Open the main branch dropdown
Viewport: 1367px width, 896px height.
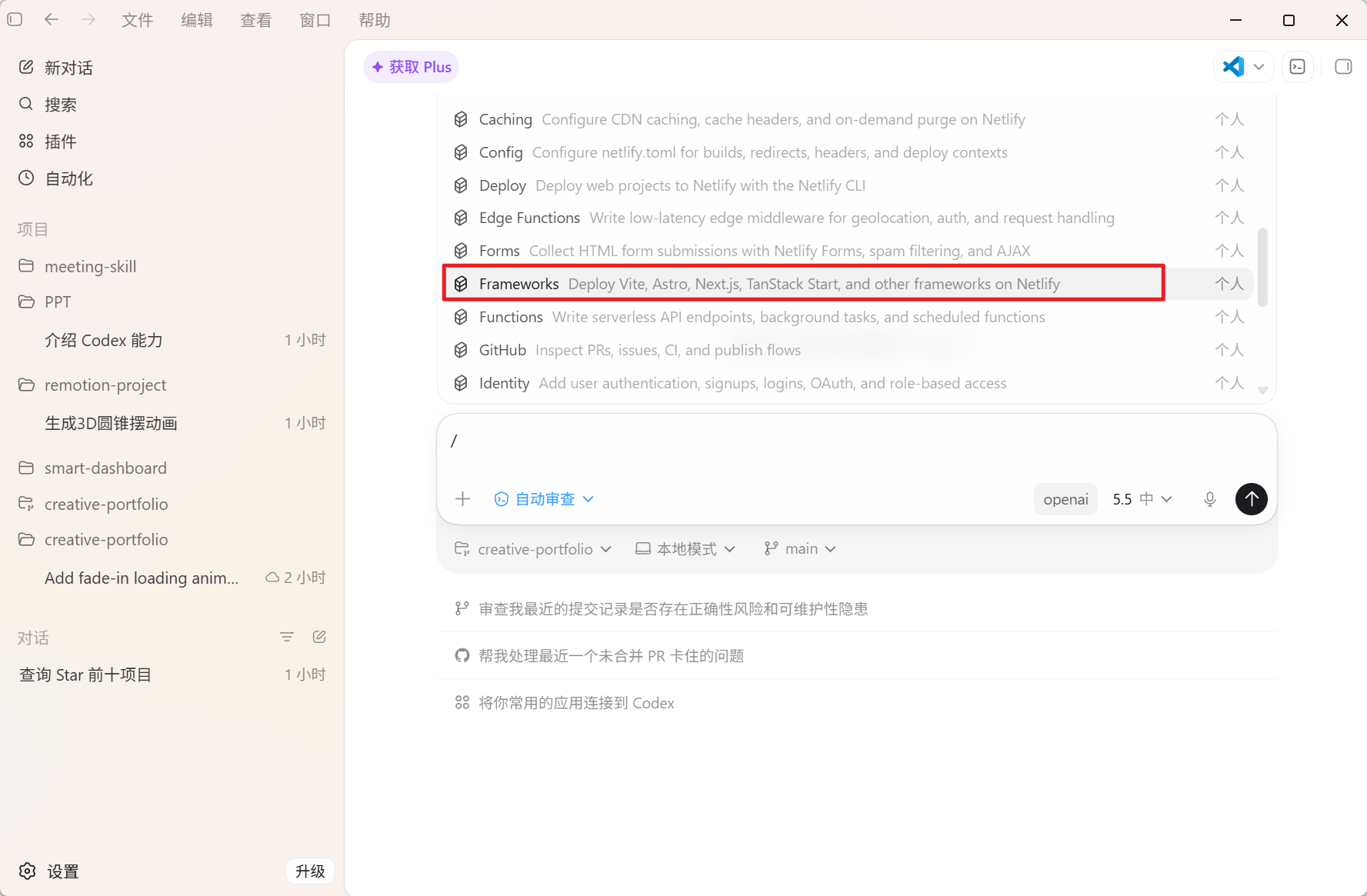point(799,549)
